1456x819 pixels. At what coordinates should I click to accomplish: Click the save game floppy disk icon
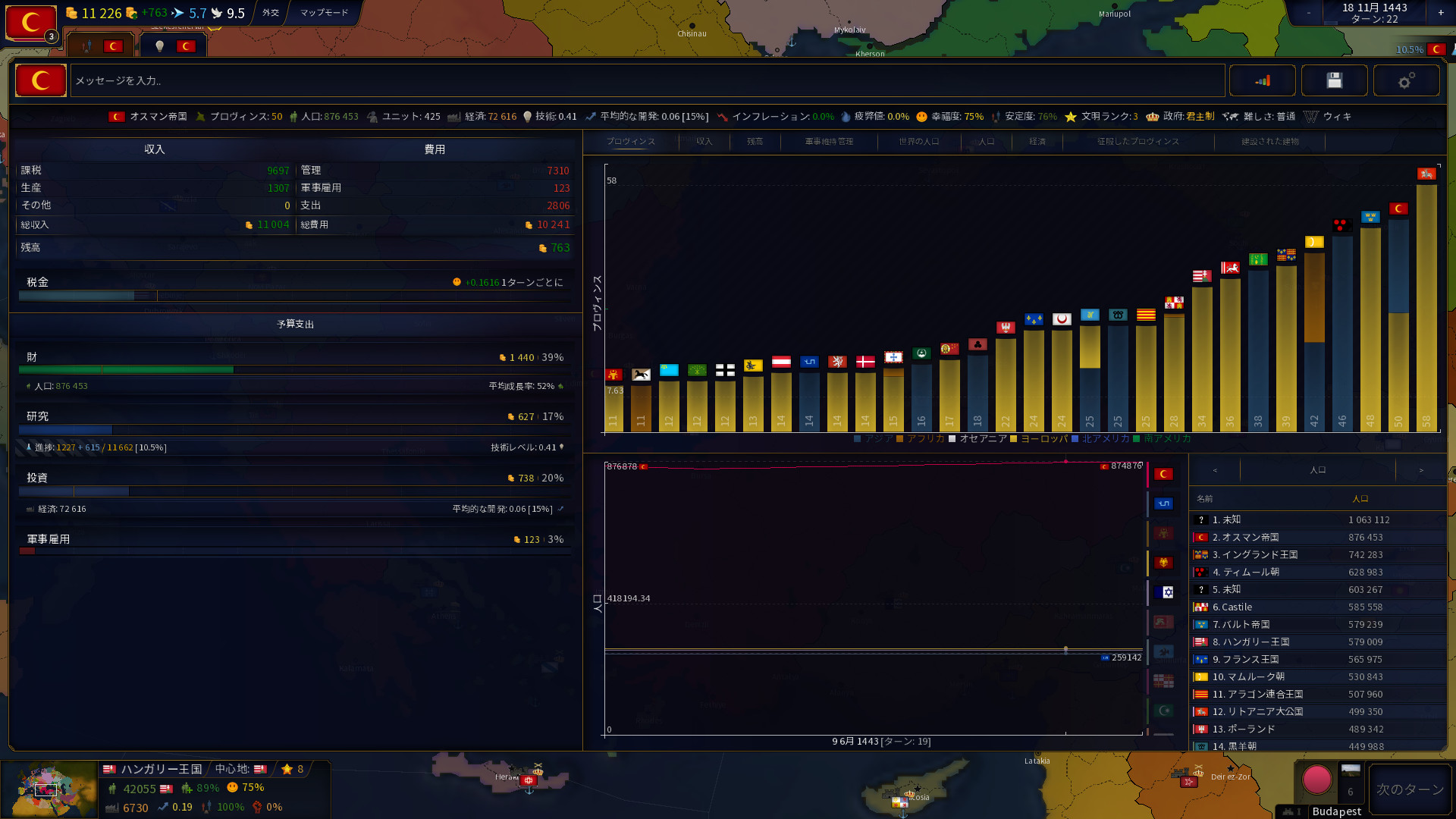pos(1334,80)
